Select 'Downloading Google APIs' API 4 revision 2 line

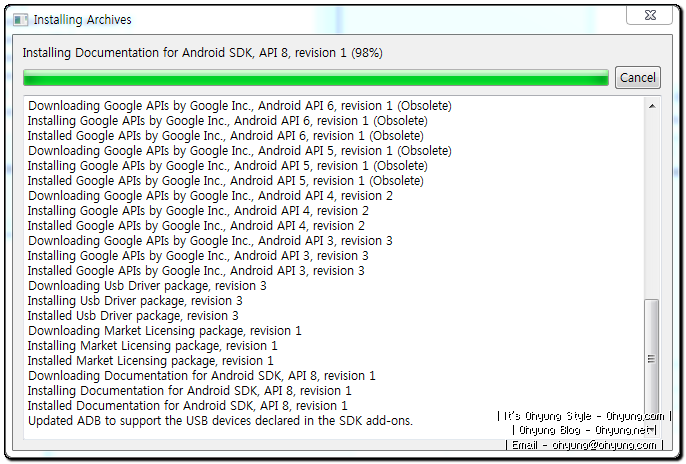210,196
